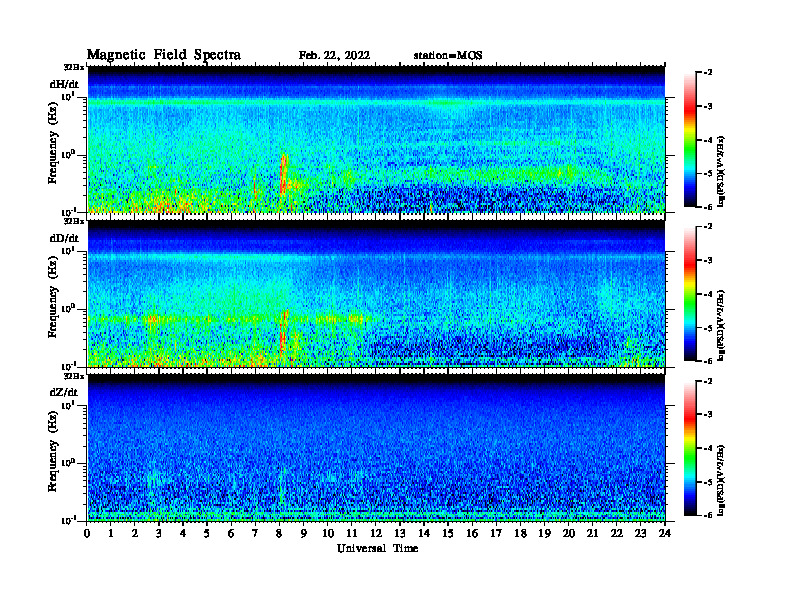This screenshot has width=792, height=612.
Task: Click hour "19" on the time axis
Action: click(544, 534)
